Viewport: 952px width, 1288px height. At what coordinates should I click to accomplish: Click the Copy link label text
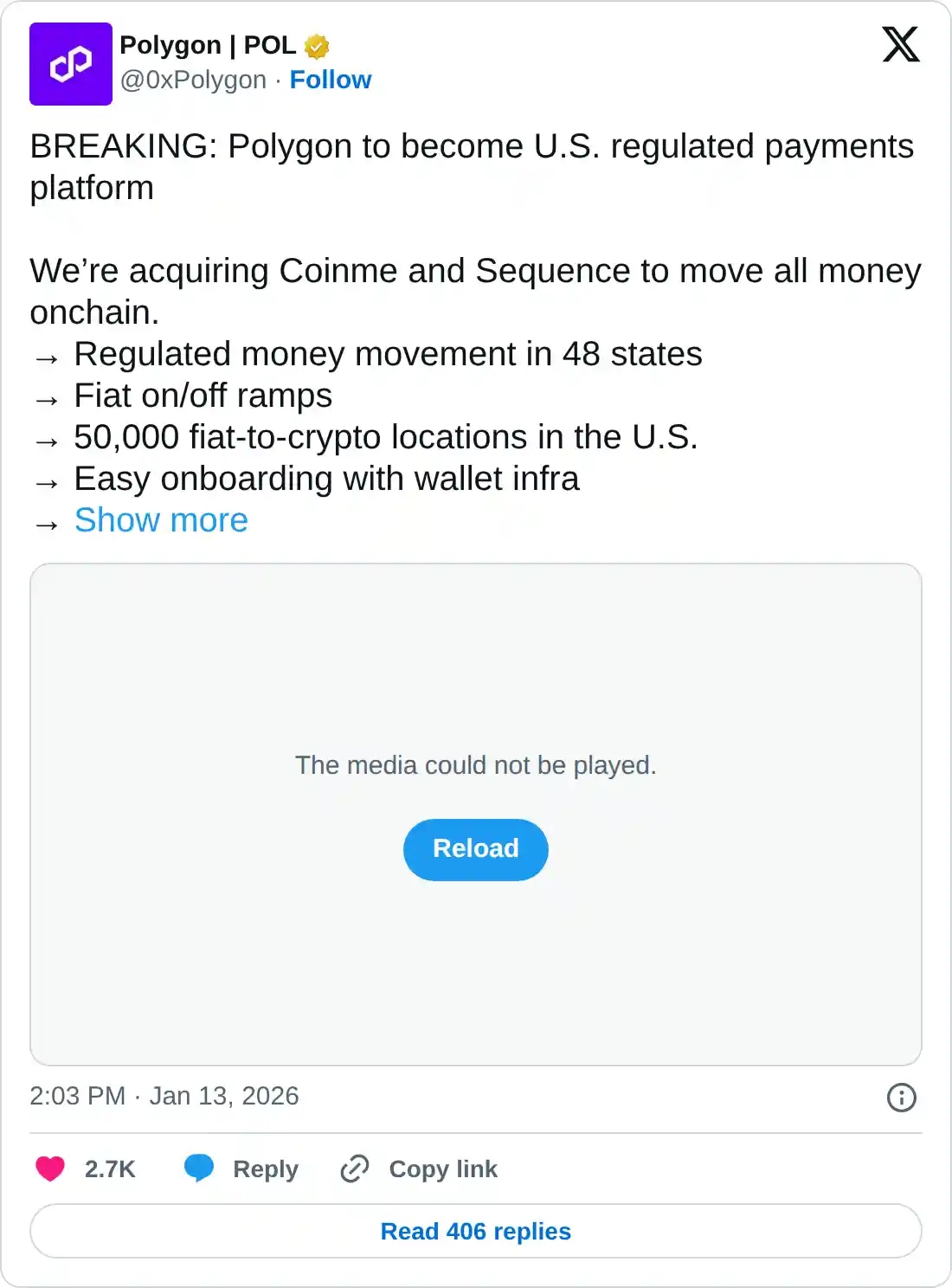444,1169
